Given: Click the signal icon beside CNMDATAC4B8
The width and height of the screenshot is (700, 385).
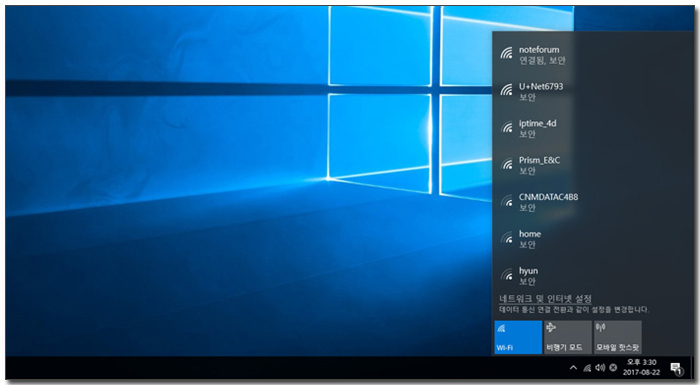Looking at the screenshot, I should (506, 201).
